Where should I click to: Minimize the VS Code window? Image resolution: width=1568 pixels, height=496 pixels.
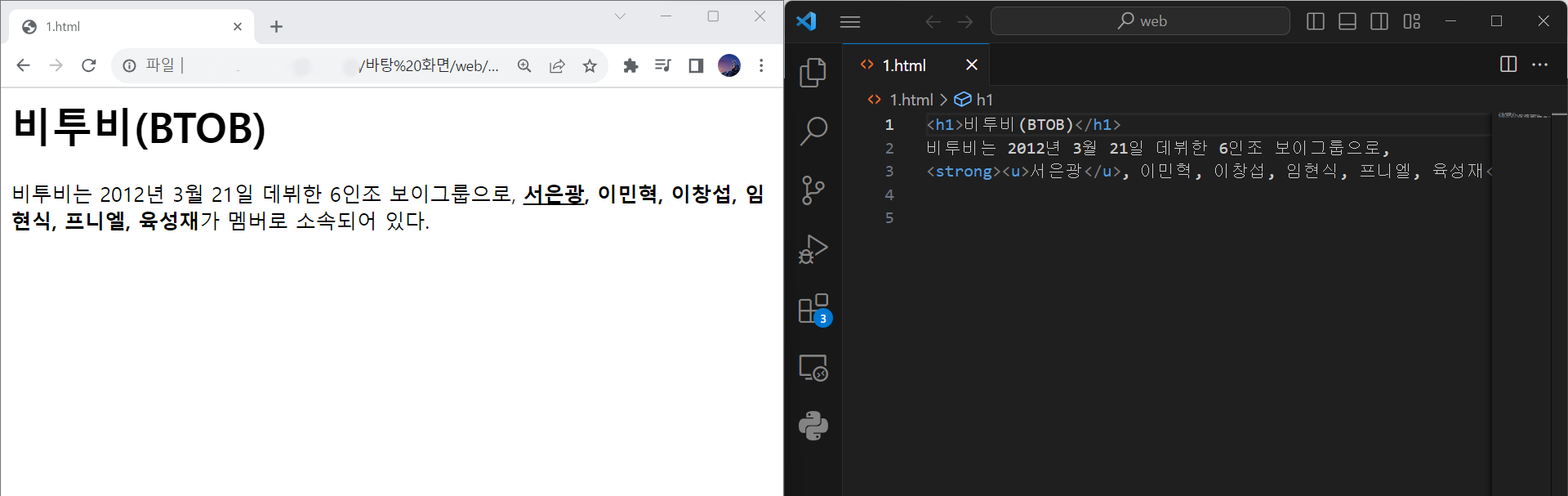1450,21
